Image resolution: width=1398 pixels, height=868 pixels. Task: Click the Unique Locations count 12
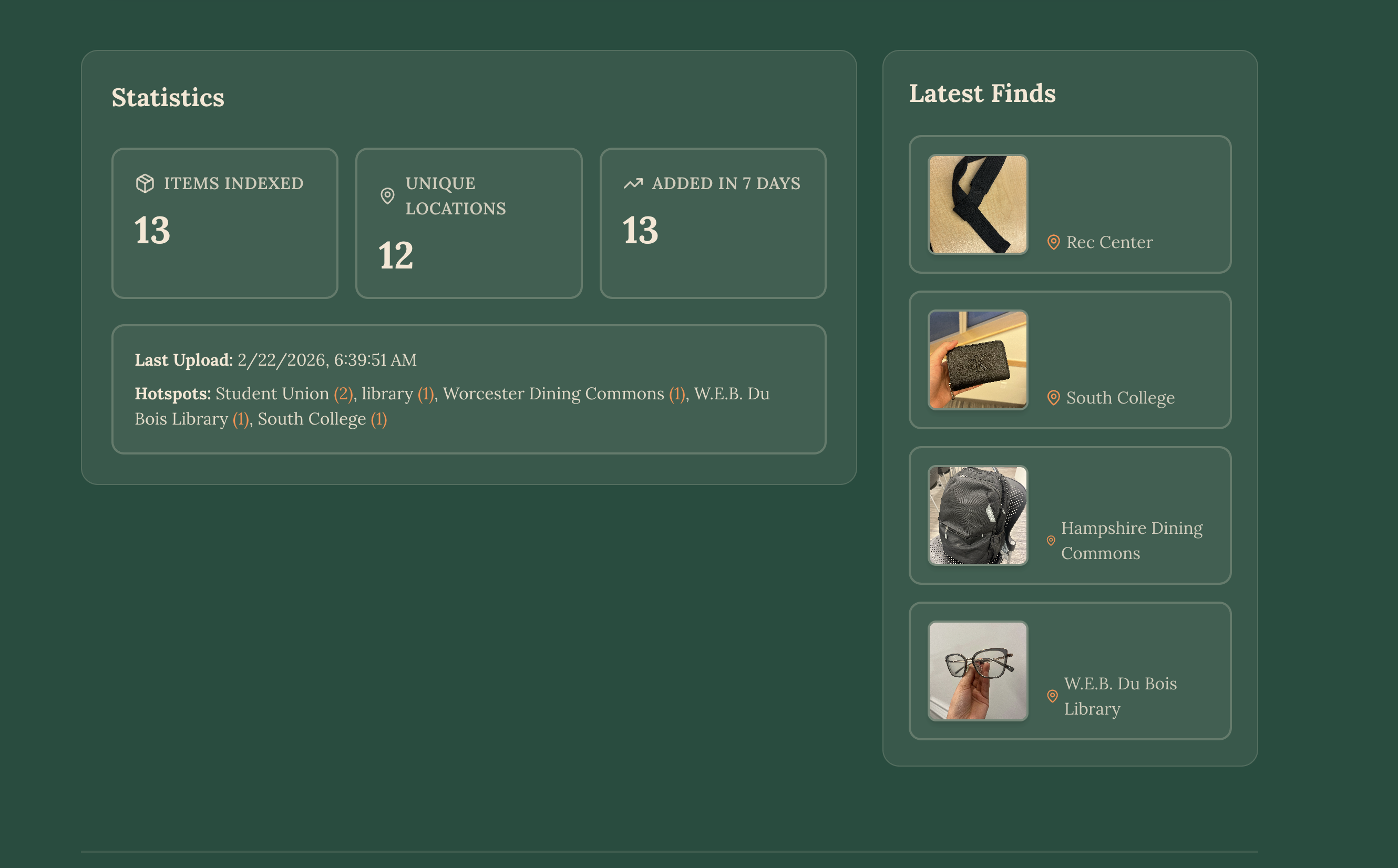tap(396, 255)
